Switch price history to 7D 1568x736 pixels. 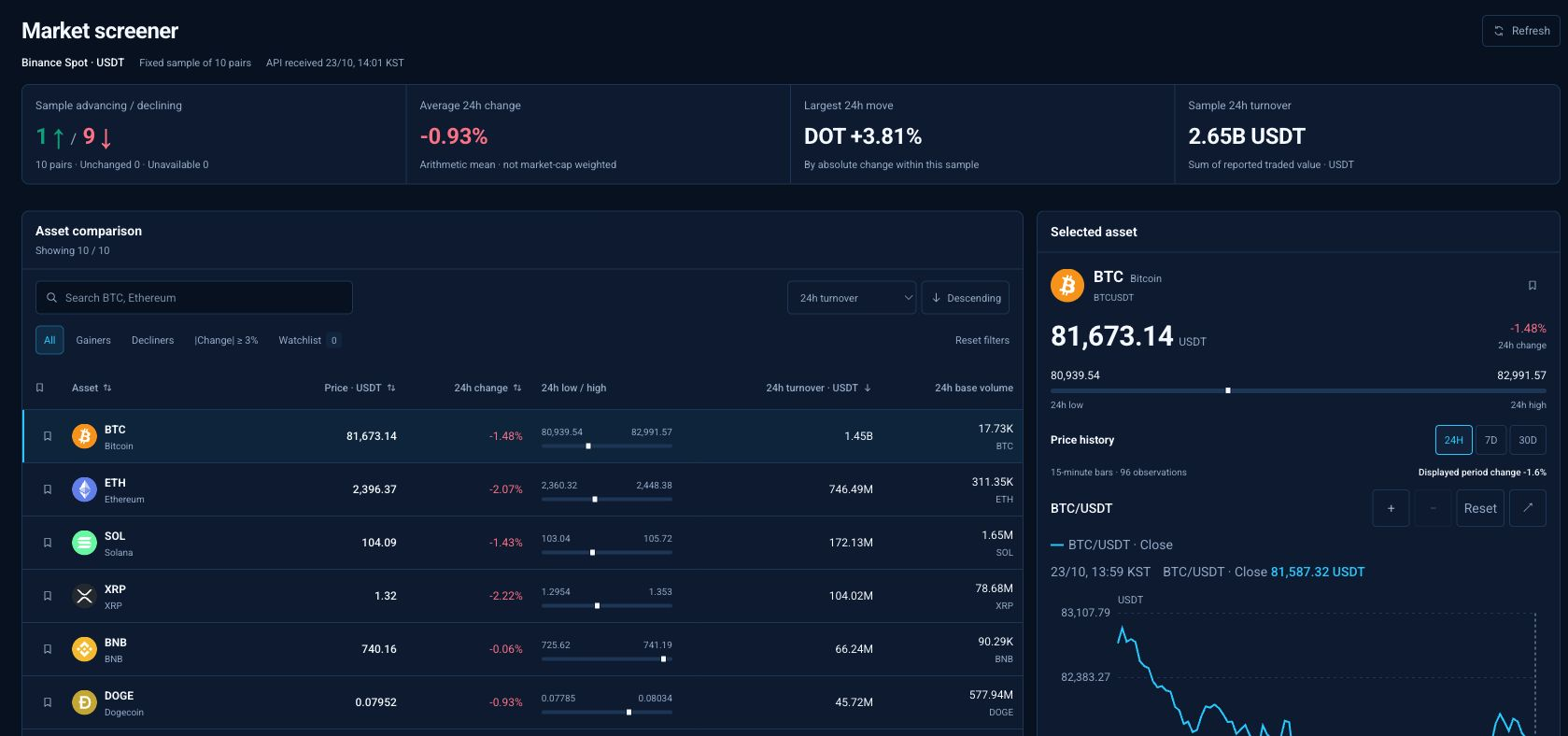click(x=1490, y=440)
